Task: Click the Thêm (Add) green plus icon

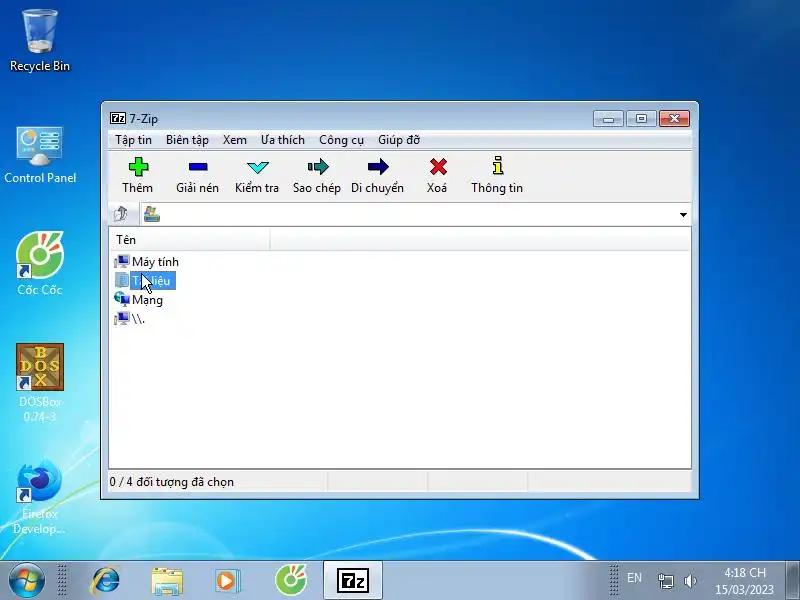Action: (138, 167)
